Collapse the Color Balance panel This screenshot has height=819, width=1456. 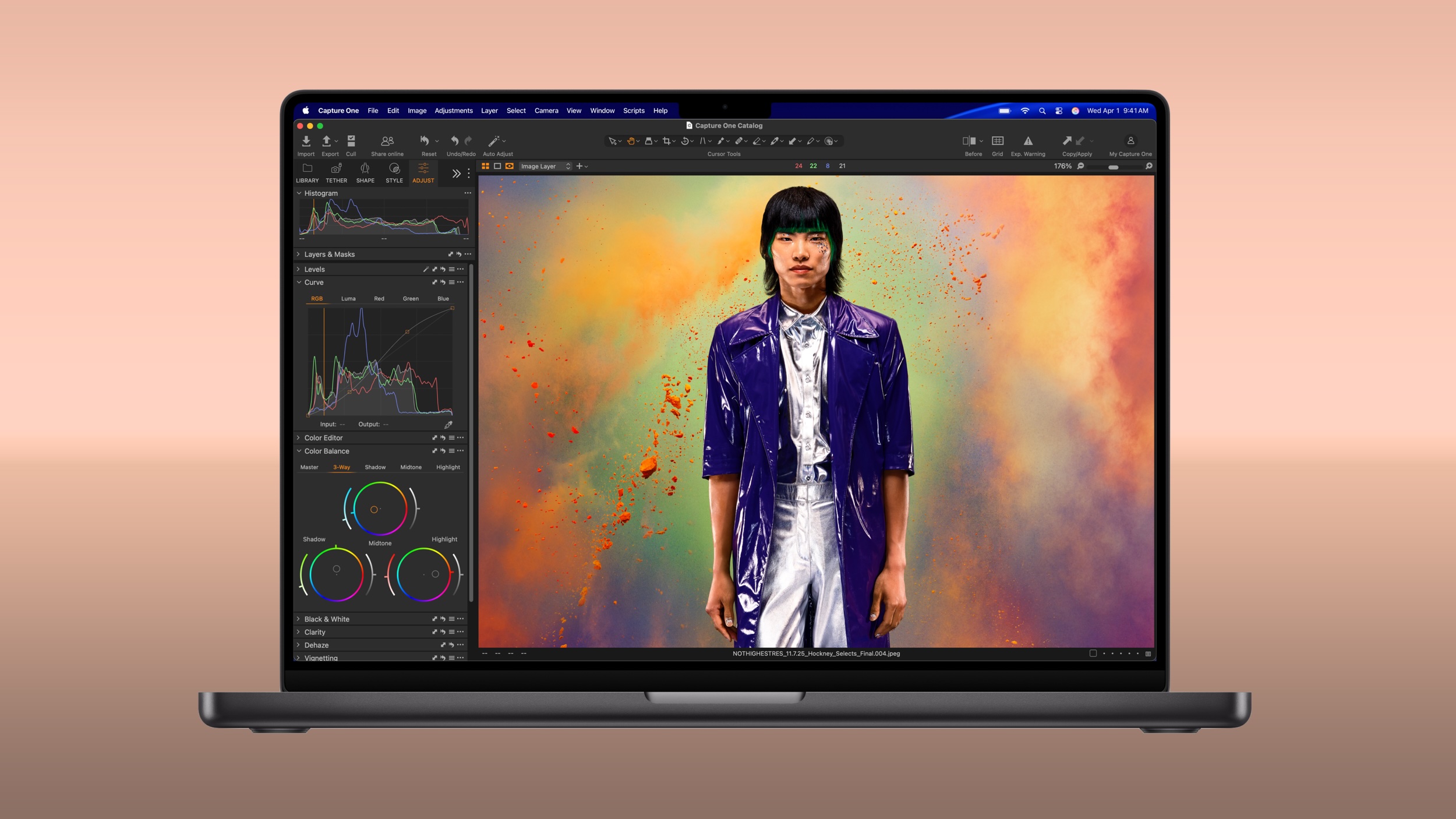[299, 451]
